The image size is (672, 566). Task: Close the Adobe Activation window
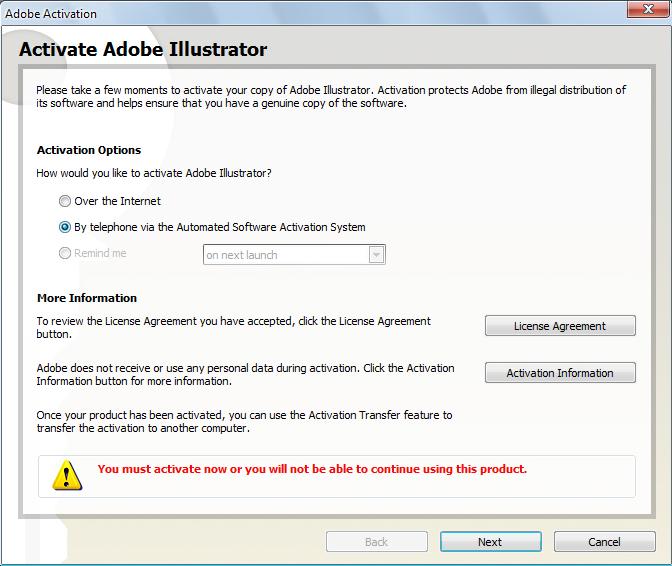648,9
